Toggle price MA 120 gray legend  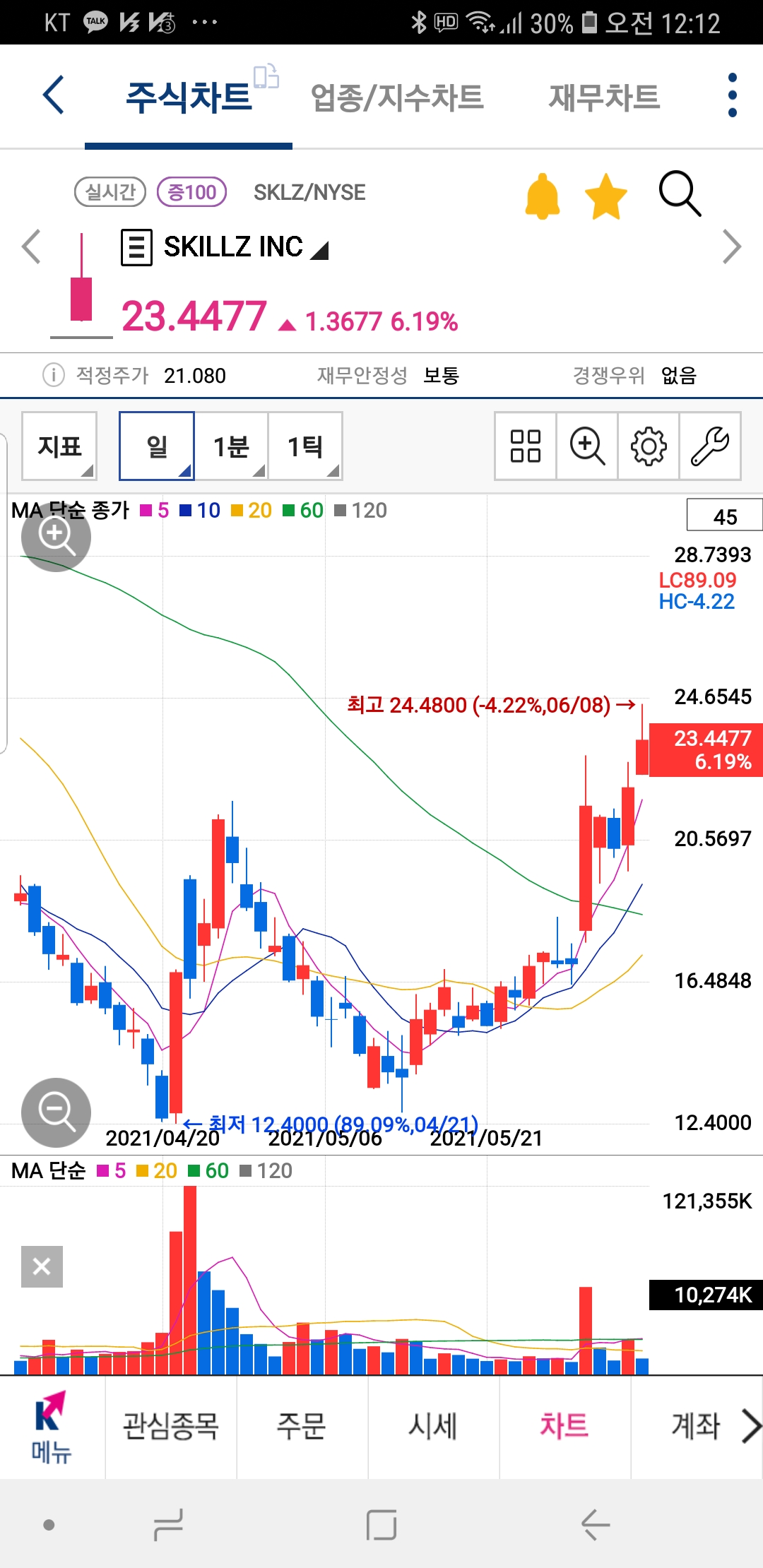tap(360, 510)
